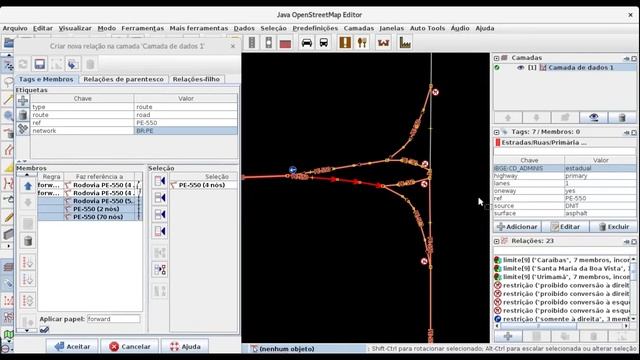Image resolution: width=640 pixels, height=360 pixels.
Task: Open the restaurant fork-and-knife preset icon
Action: click(362, 42)
